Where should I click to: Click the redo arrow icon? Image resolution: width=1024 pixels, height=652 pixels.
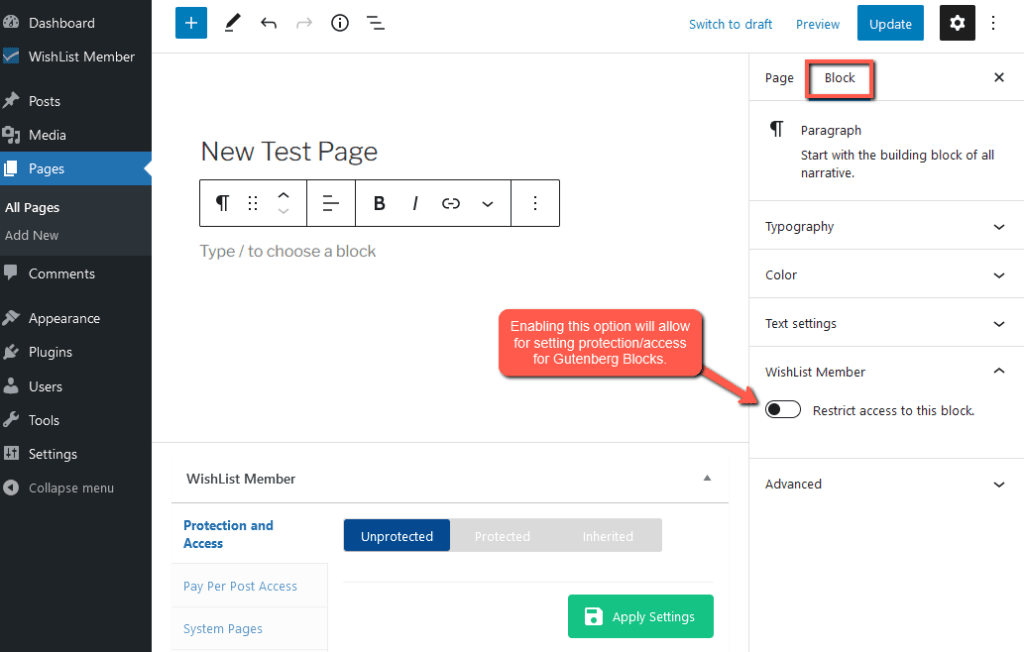point(304,24)
